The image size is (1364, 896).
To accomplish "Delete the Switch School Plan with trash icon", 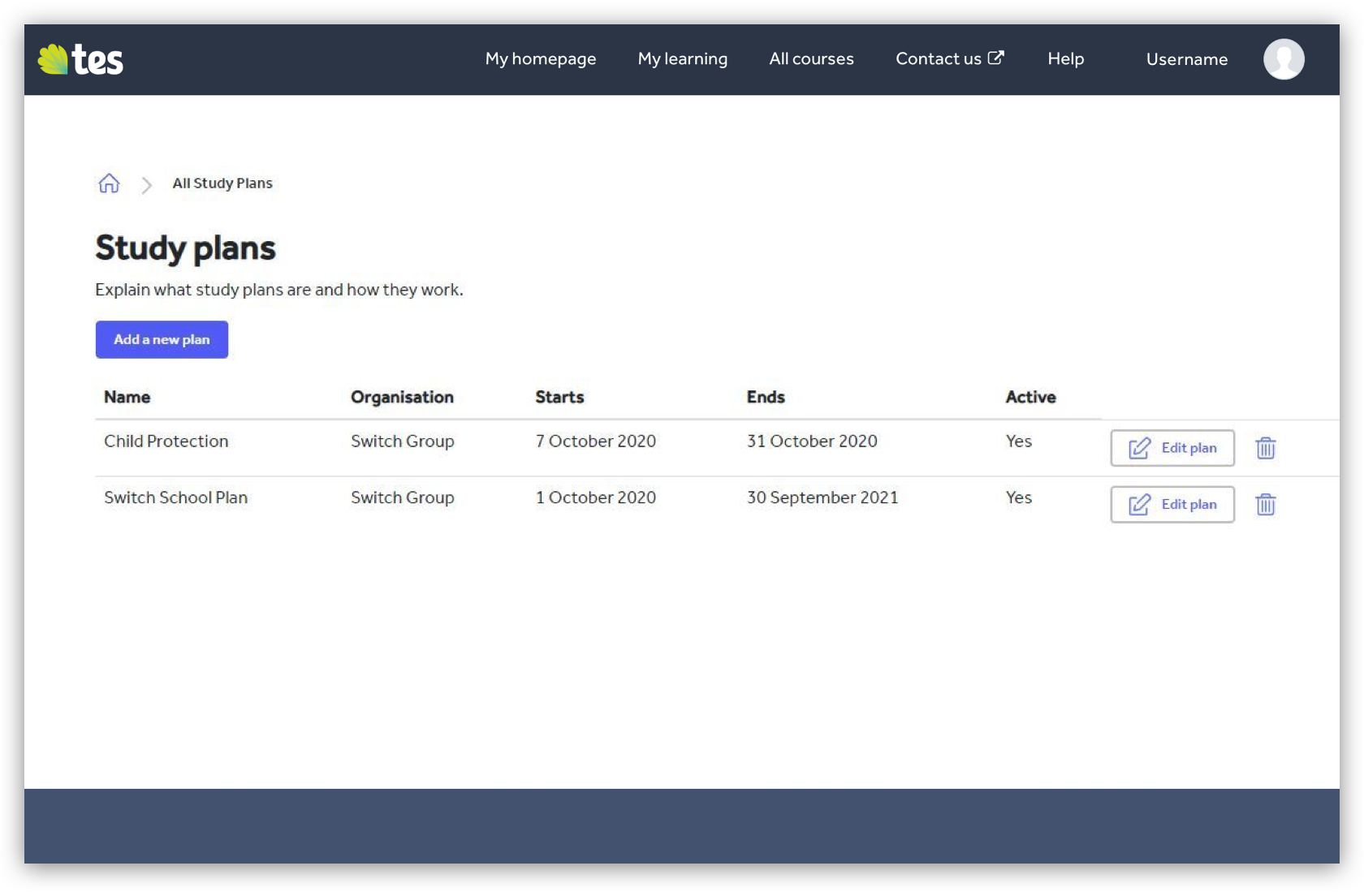I will tap(1265, 505).
